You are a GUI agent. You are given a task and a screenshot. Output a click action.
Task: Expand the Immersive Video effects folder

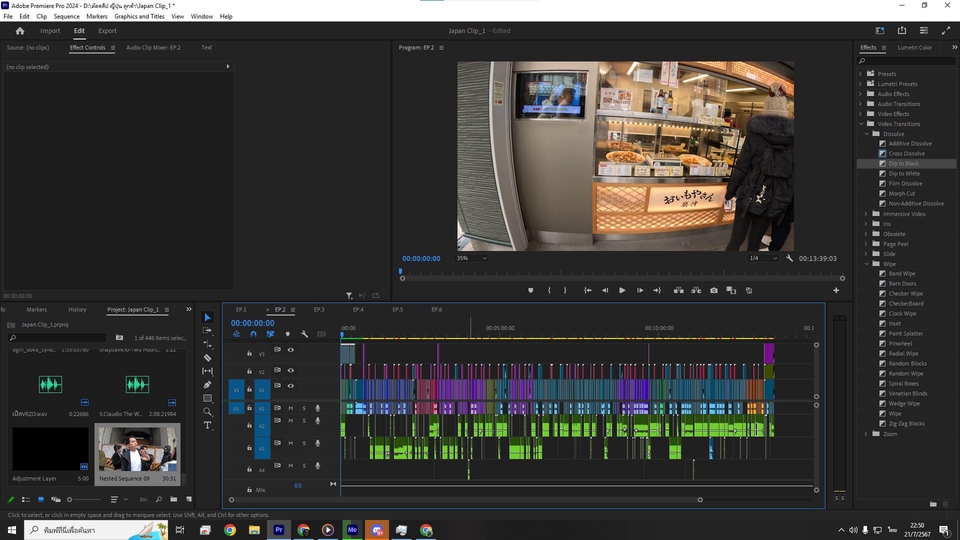pyautogui.click(x=866, y=214)
